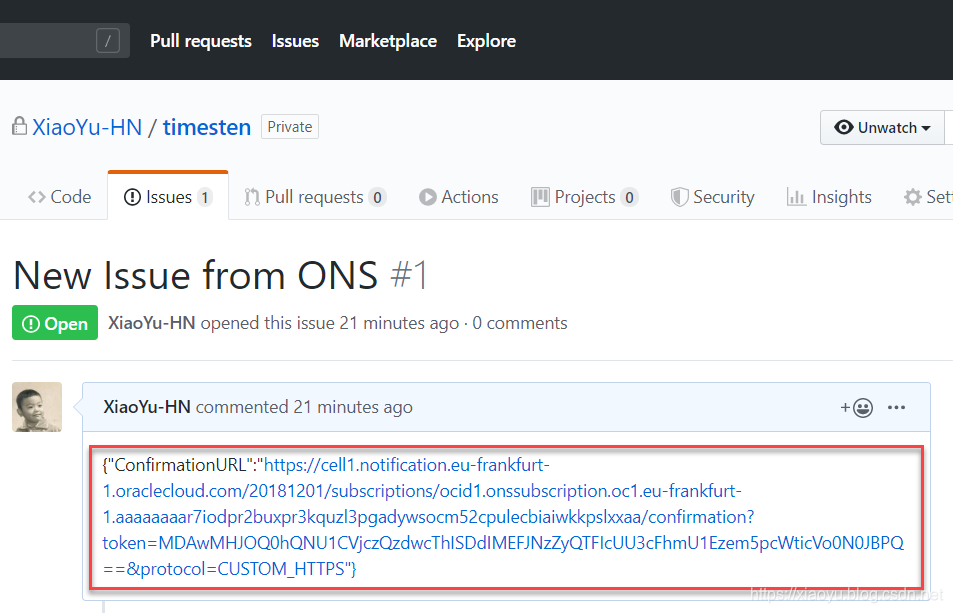The height and width of the screenshot is (613, 953).
Task: Click commented 21 minutes ago timestamp
Action: (353, 406)
